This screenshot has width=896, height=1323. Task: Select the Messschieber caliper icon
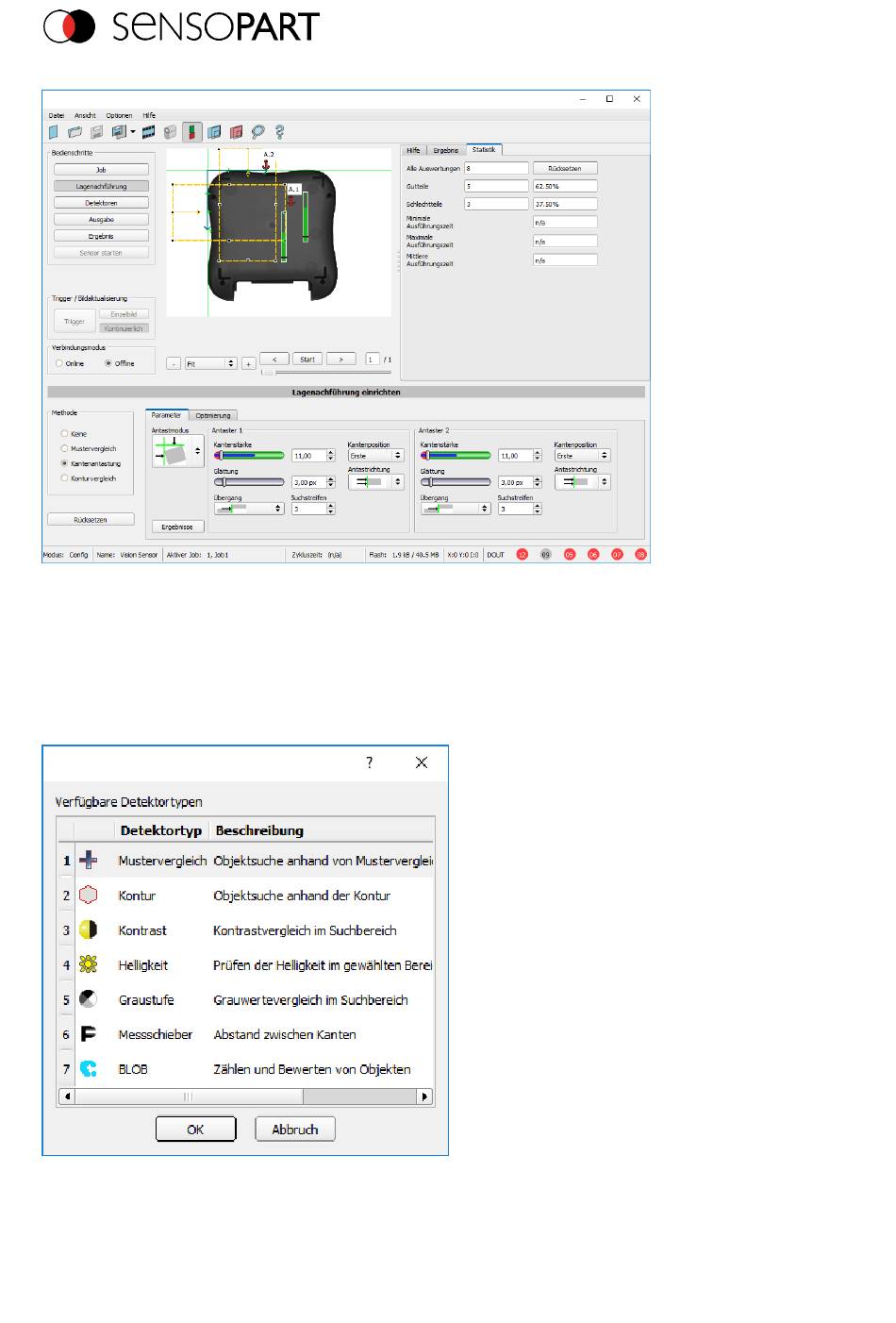pyautogui.click(x=89, y=1034)
